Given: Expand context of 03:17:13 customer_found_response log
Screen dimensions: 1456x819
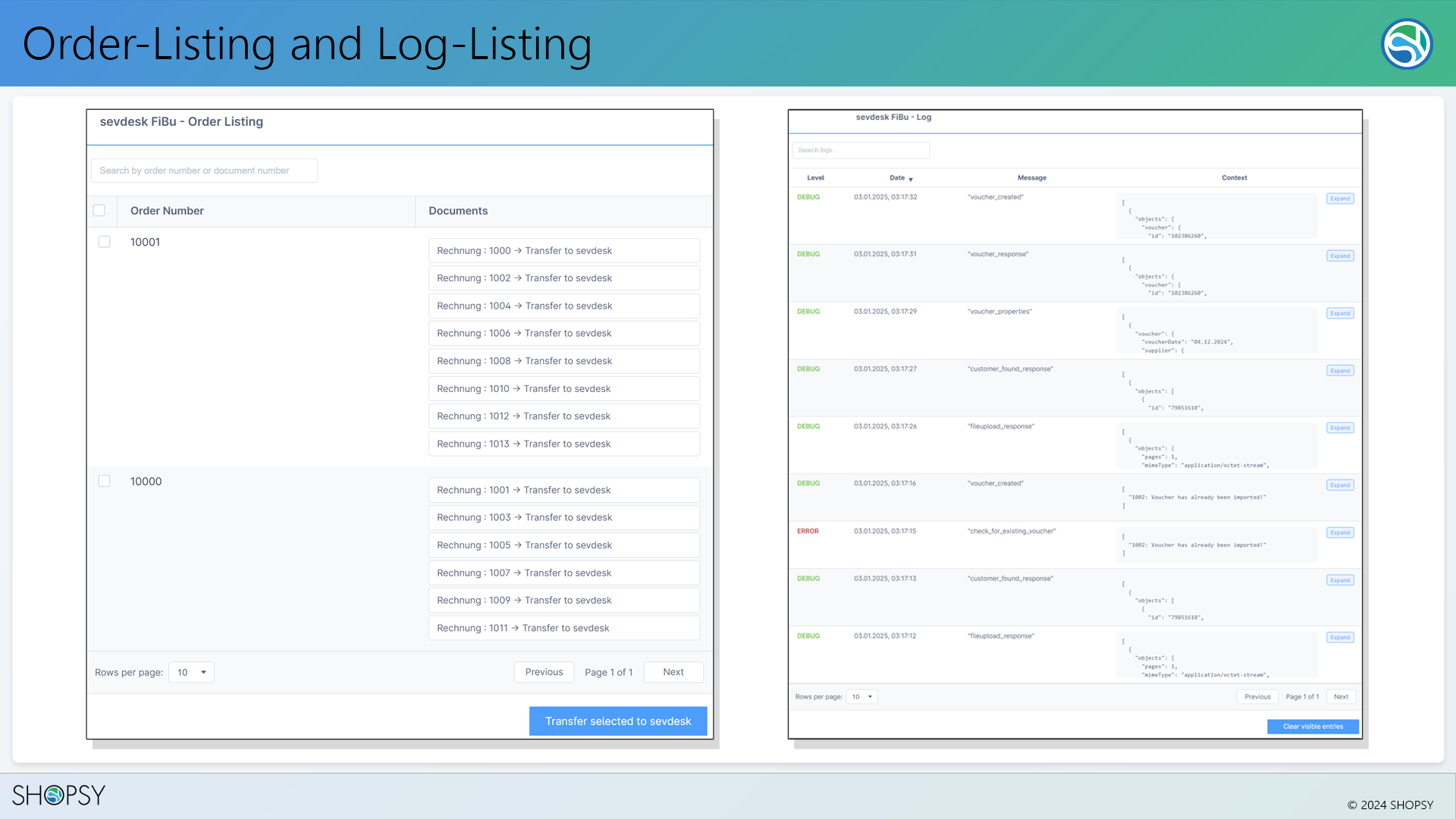Looking at the screenshot, I should coord(1340,580).
